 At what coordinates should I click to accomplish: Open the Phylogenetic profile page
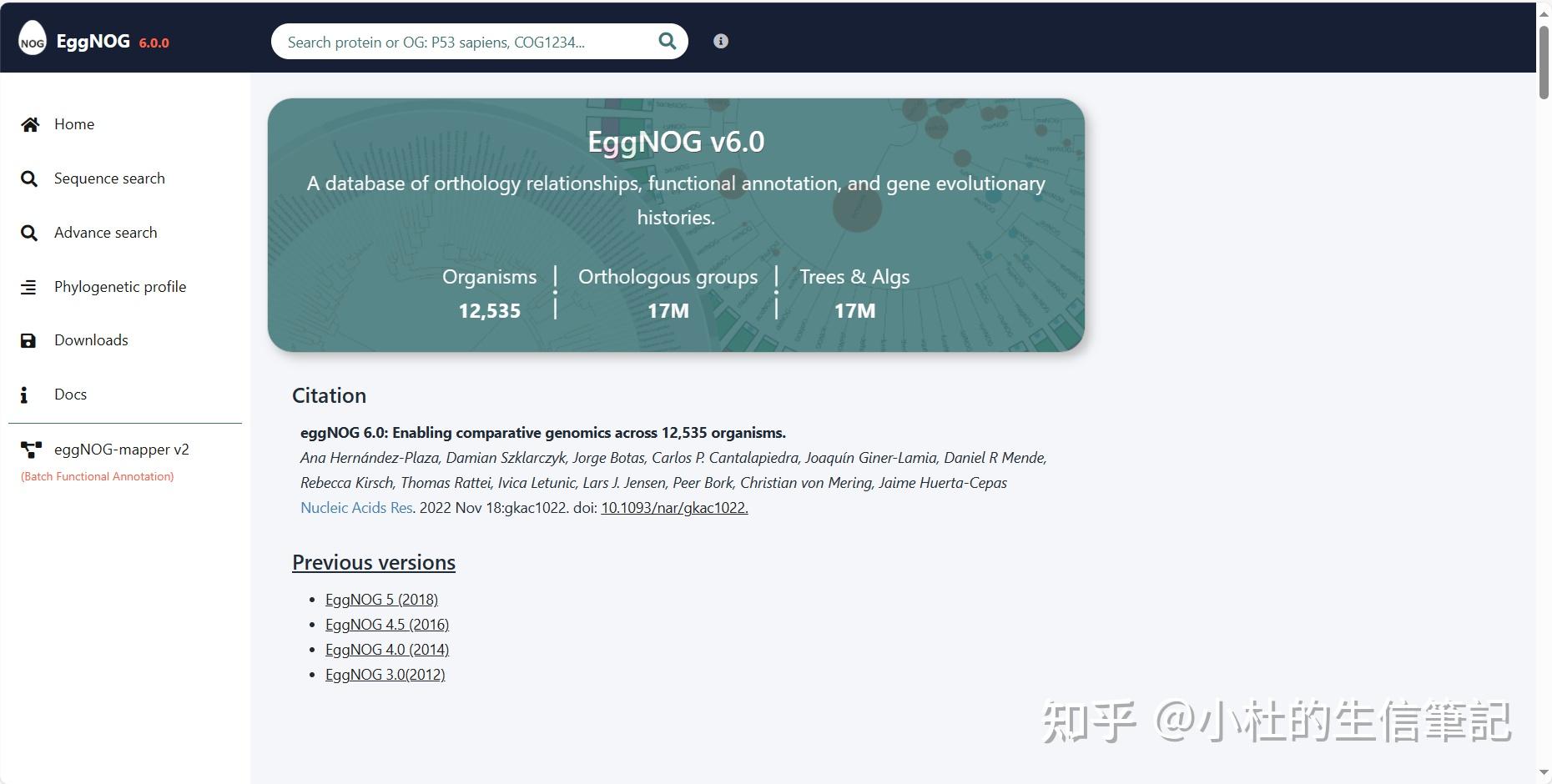tap(120, 287)
